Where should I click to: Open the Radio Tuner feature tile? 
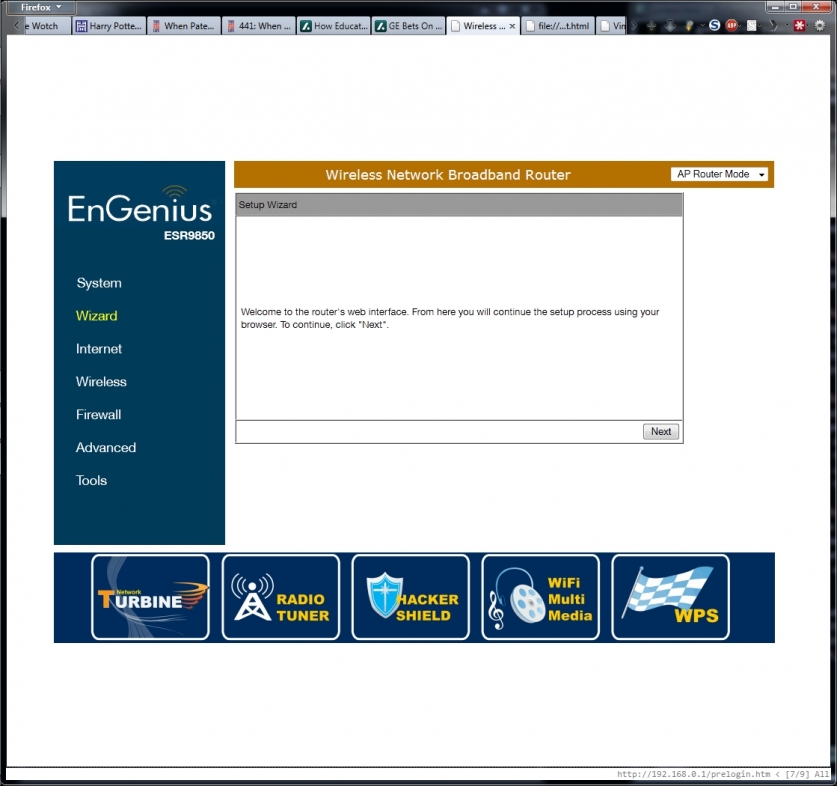(x=280, y=597)
